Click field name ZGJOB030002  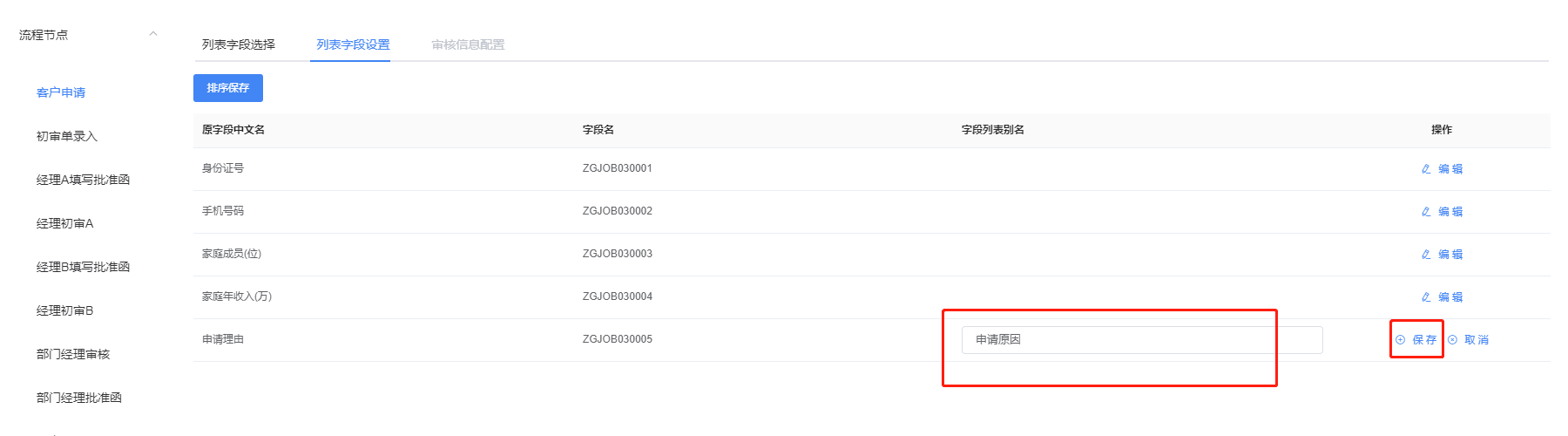pos(618,211)
